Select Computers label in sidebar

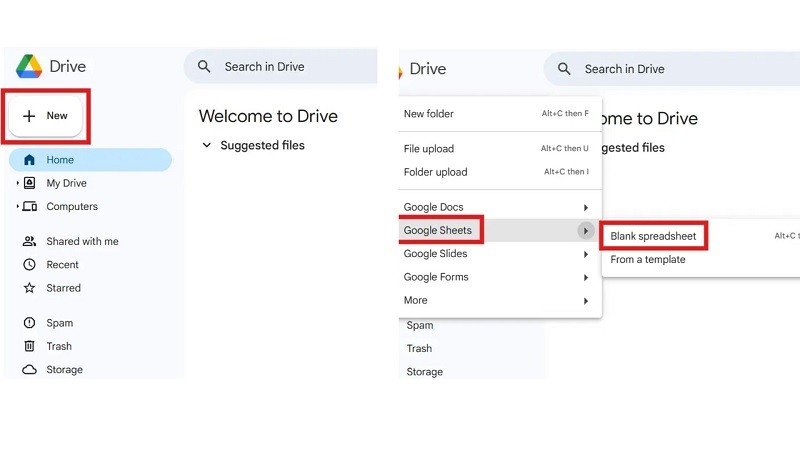72,207
